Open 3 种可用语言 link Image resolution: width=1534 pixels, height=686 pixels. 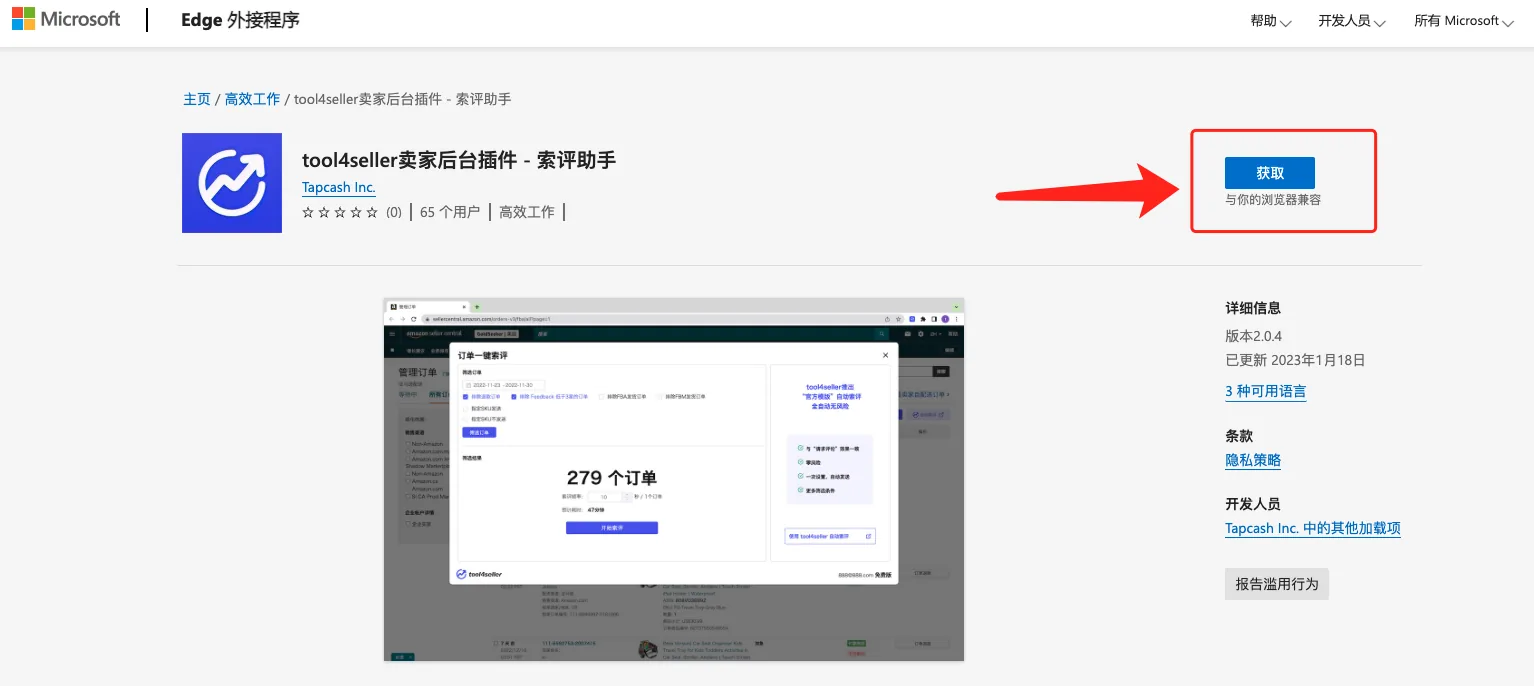(x=1265, y=392)
